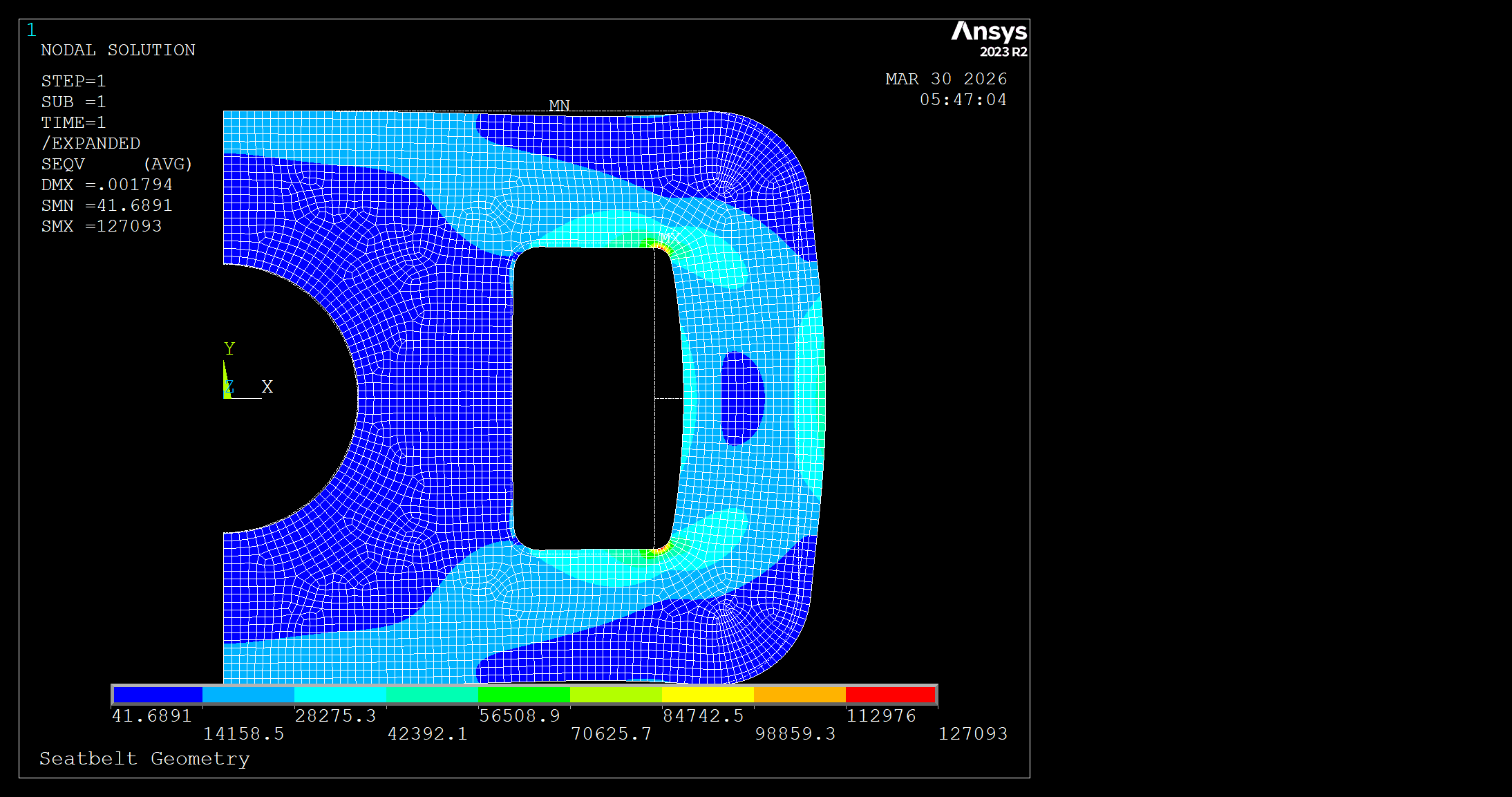Click the NODAL SOLUTION heading text

click(x=117, y=50)
